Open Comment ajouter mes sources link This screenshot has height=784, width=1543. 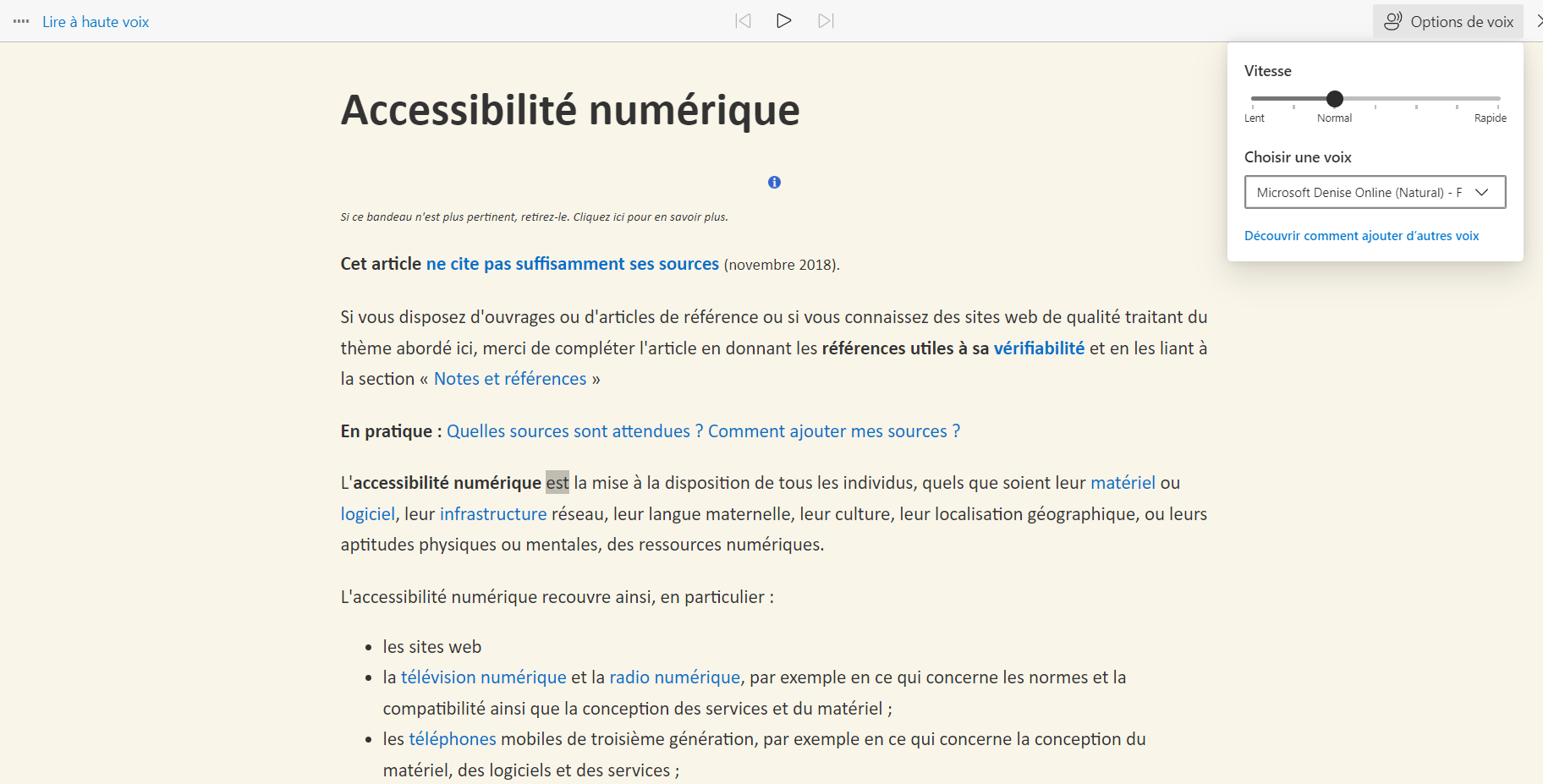(x=833, y=431)
